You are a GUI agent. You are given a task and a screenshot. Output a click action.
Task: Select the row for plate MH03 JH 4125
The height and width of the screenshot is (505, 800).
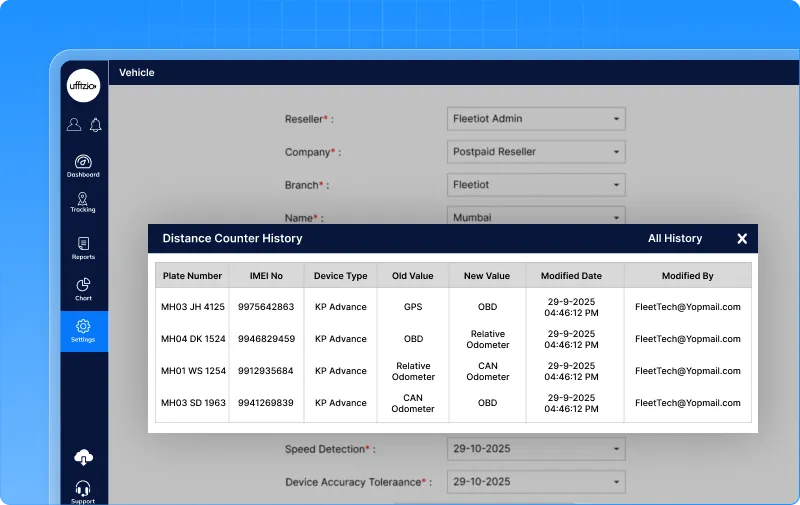(x=192, y=307)
